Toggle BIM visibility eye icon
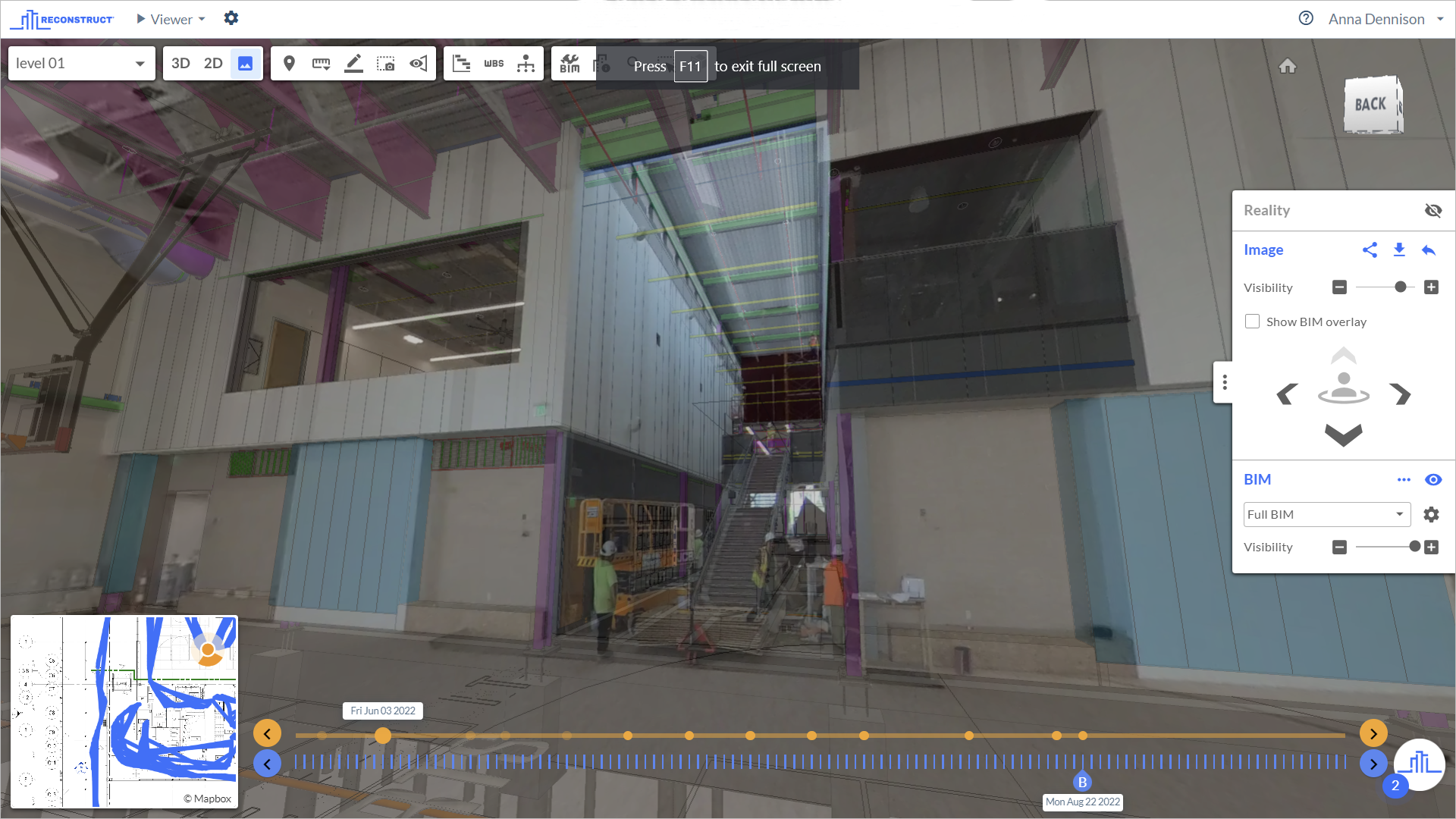The width and height of the screenshot is (1456, 819). pyautogui.click(x=1433, y=480)
